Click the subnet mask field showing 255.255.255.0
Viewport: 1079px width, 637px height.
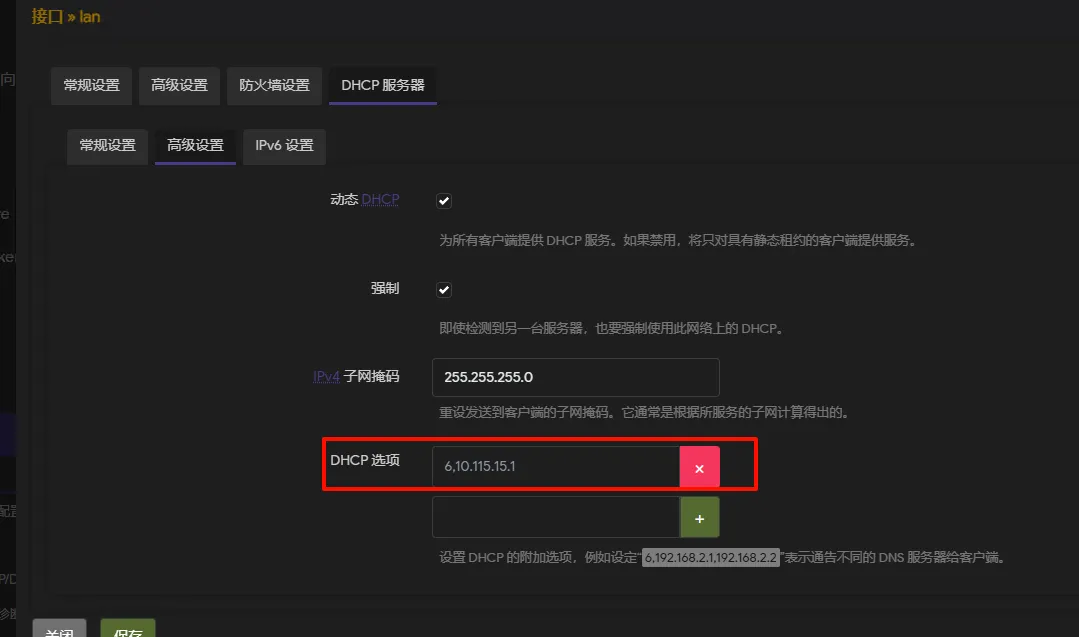(575, 377)
